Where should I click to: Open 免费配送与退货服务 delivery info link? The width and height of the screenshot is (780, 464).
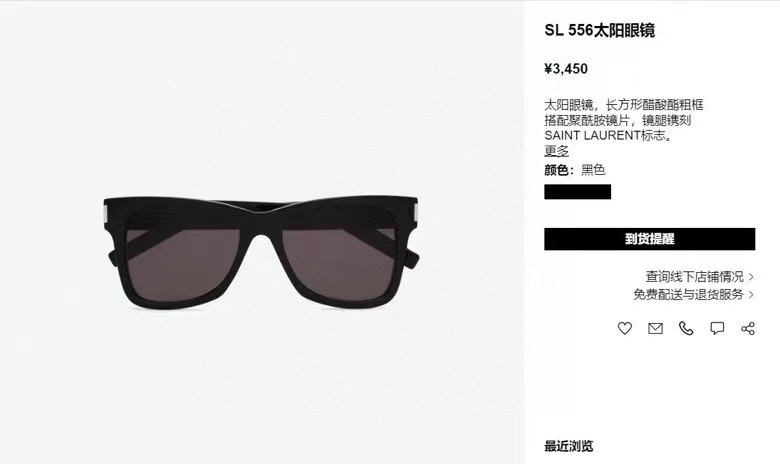tap(688, 294)
